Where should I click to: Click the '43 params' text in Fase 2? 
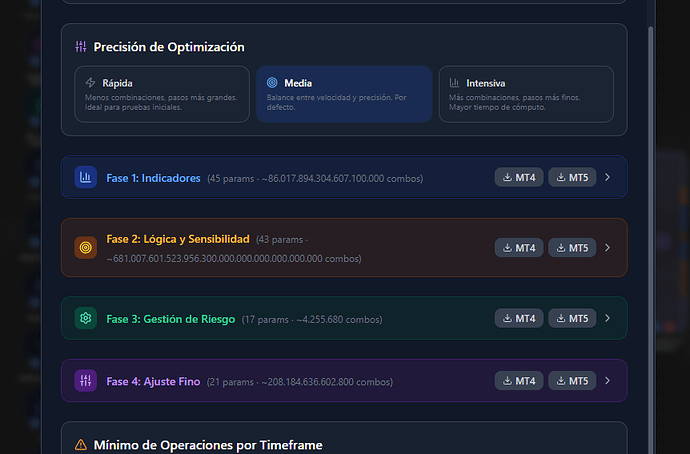tap(279, 240)
